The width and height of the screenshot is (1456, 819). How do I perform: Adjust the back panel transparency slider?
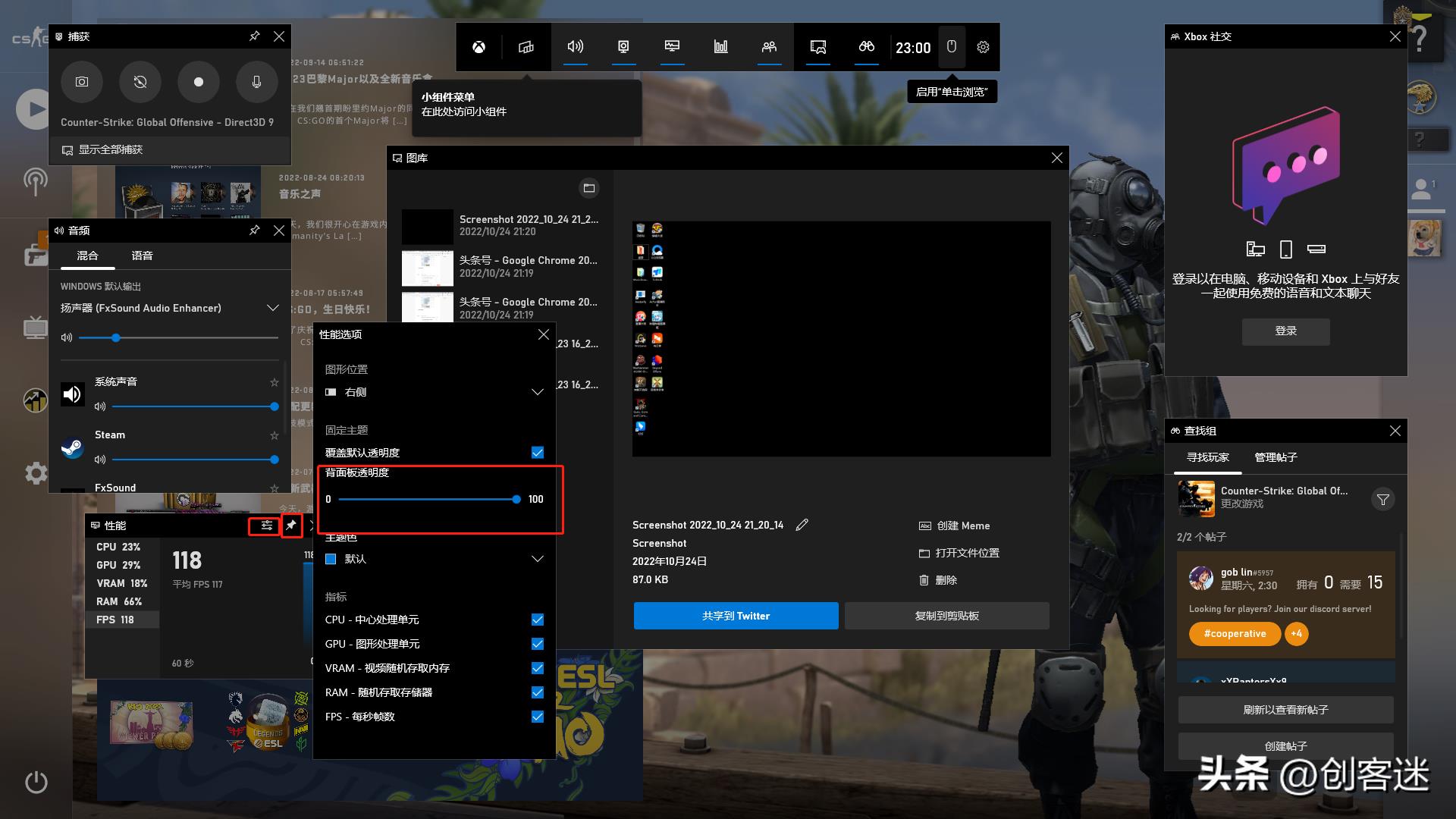point(429,499)
